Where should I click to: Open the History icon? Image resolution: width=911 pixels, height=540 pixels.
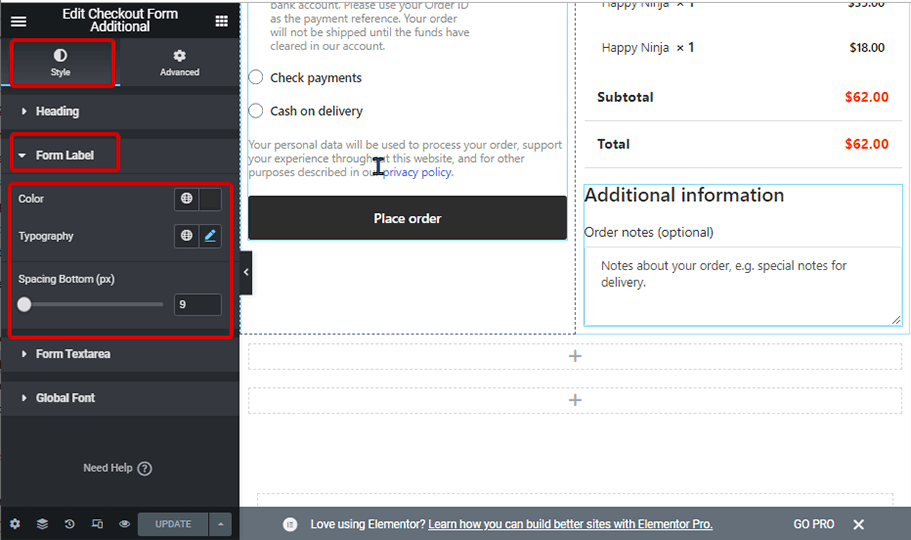pyautogui.click(x=70, y=524)
